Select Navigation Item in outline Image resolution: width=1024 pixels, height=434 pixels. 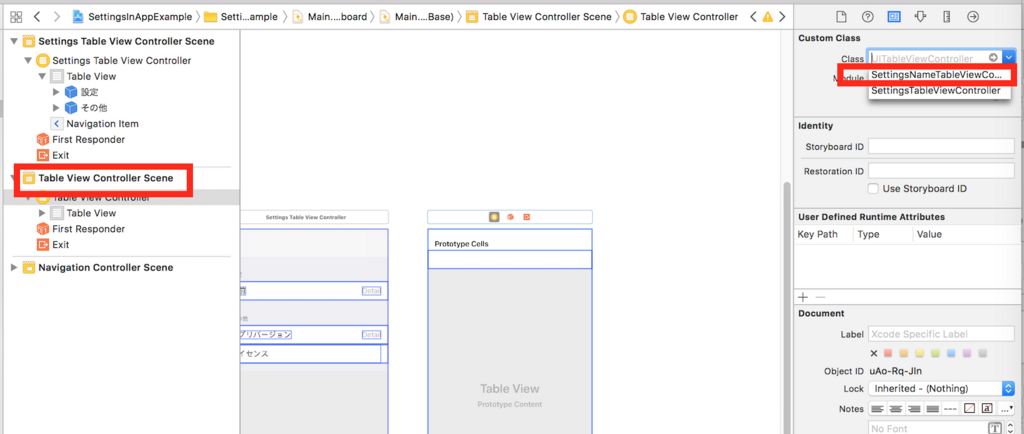pyautogui.click(x=95, y=123)
